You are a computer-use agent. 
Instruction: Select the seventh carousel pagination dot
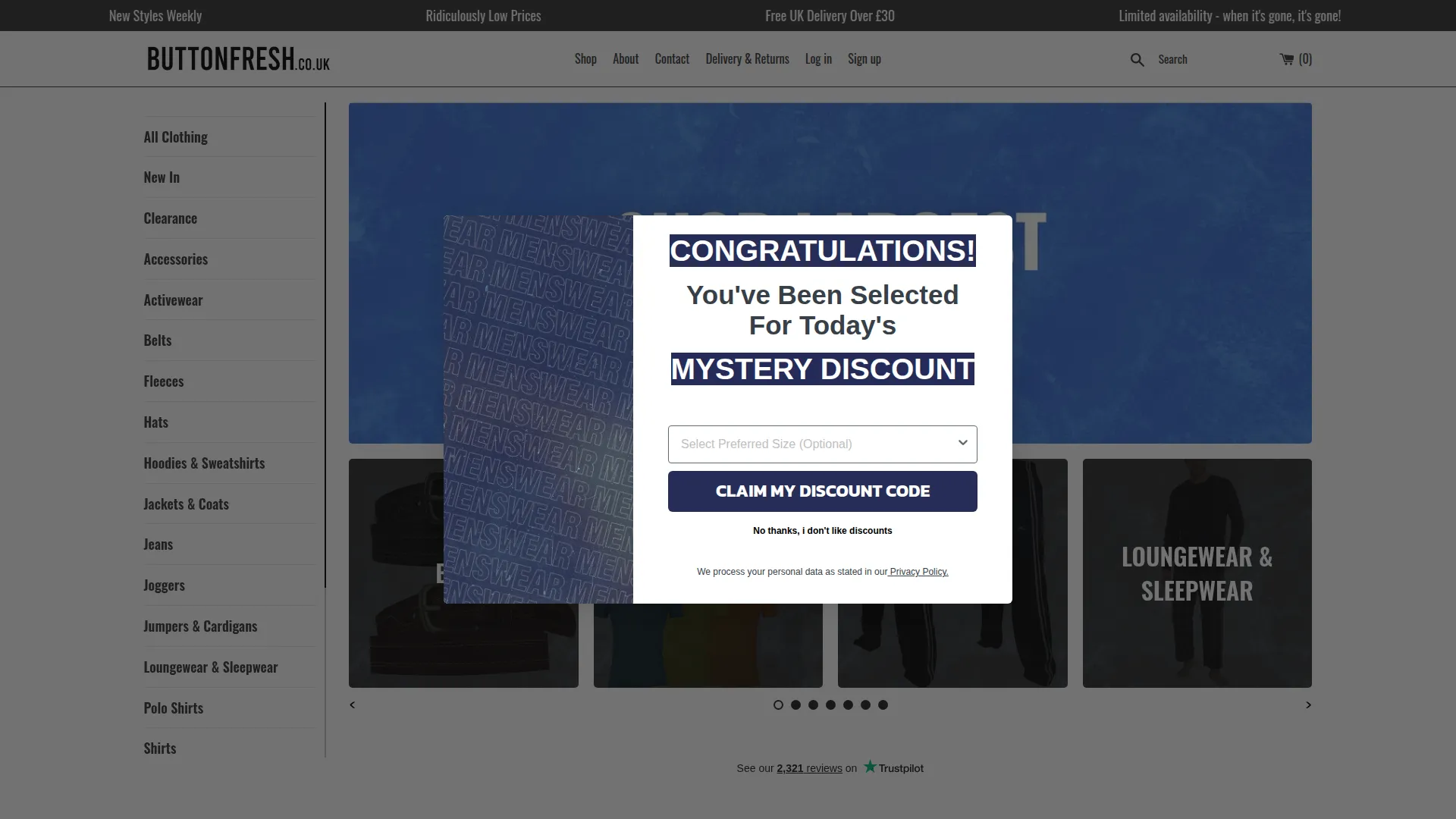(883, 705)
